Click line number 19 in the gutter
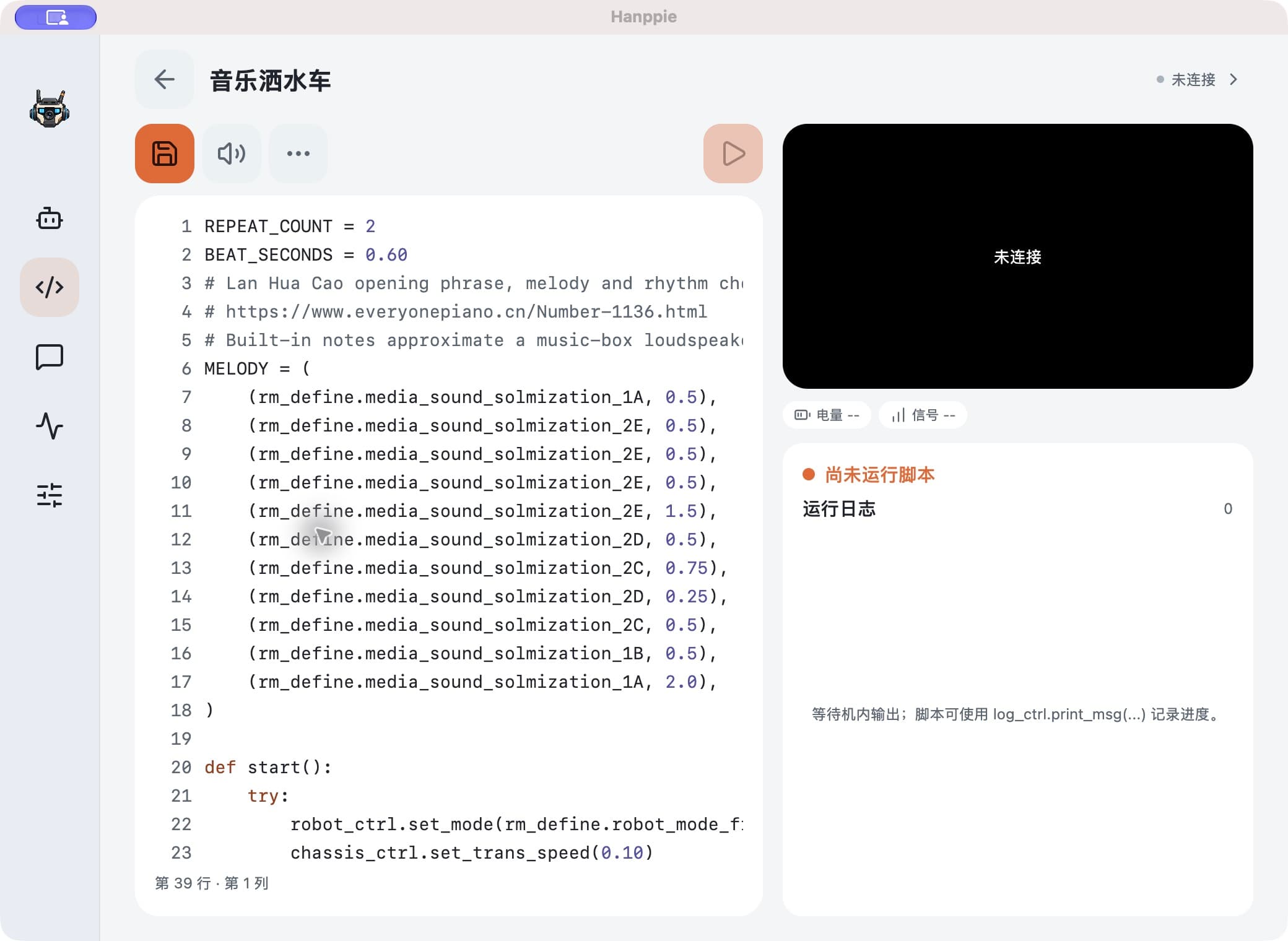 tap(181, 739)
